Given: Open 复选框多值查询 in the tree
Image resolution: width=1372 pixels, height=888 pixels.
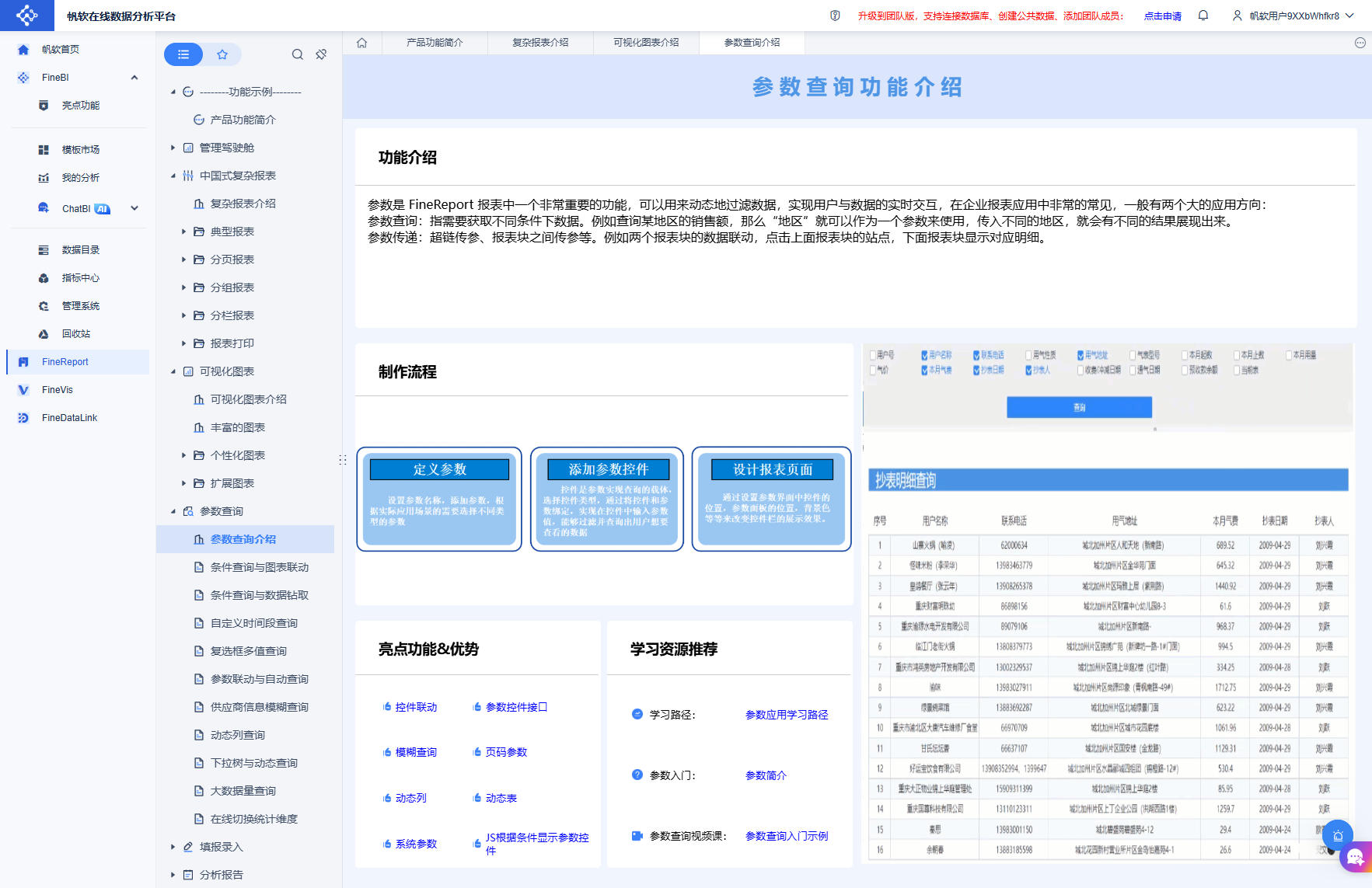Looking at the screenshot, I should coord(249,652).
